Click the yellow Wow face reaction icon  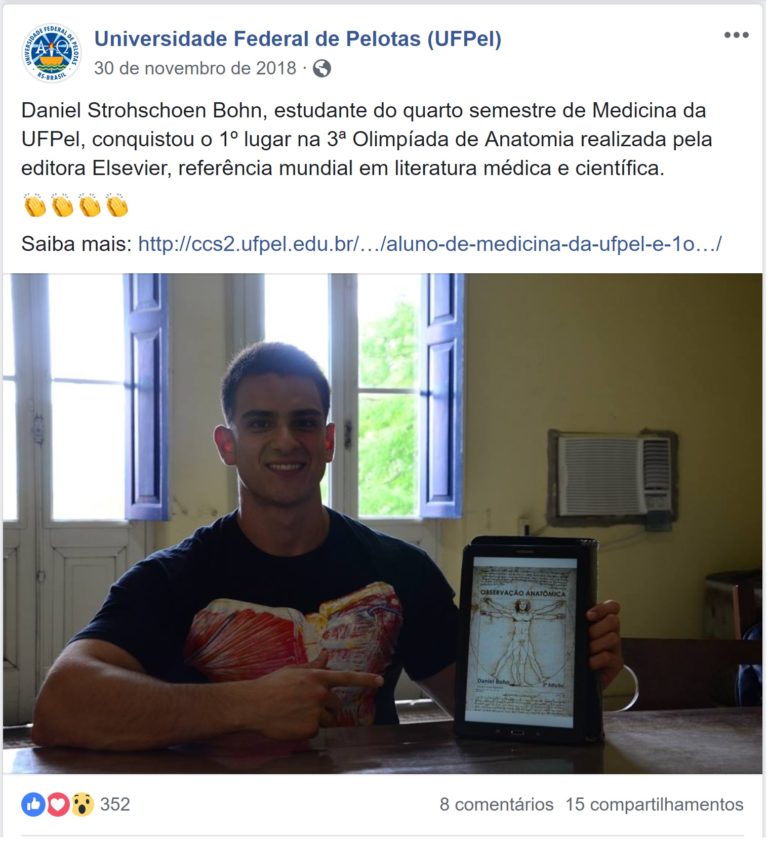click(x=82, y=805)
